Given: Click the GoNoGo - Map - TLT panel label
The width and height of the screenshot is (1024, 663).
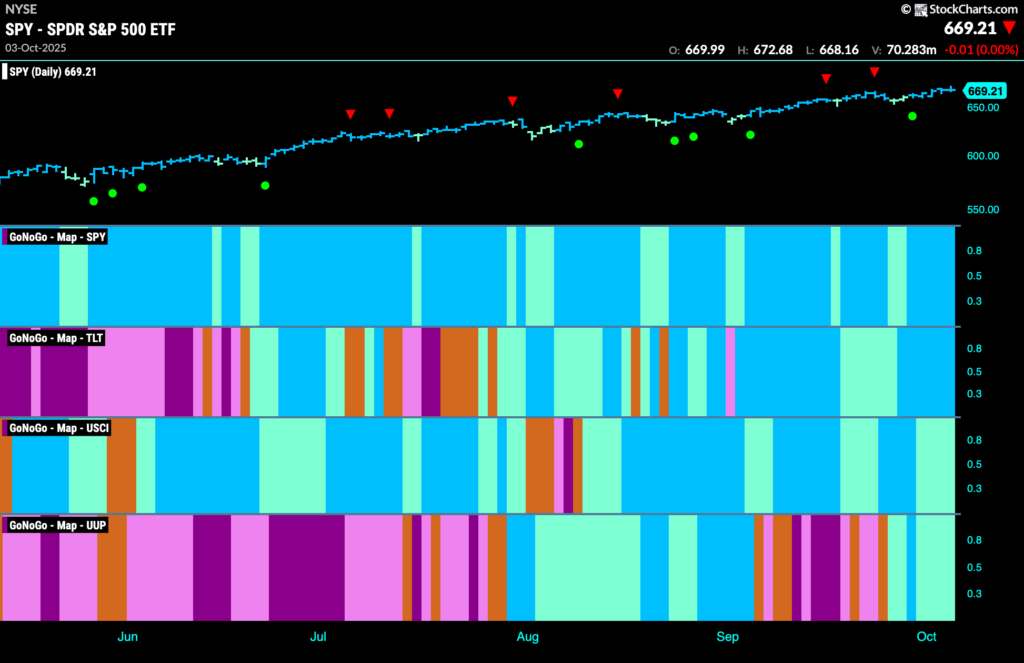Looking at the screenshot, I should click(x=56, y=338).
